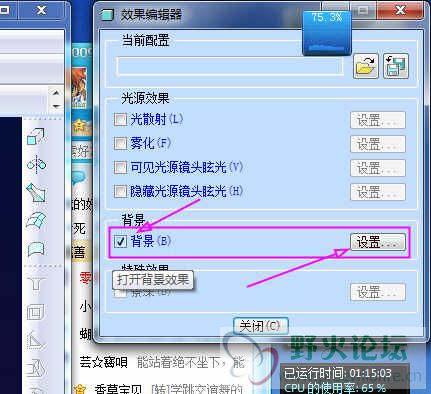Viewport: 431px width, 394px height.
Task: Enable 可见光源镜头眩光(V) checkbox
Action: coord(120,167)
